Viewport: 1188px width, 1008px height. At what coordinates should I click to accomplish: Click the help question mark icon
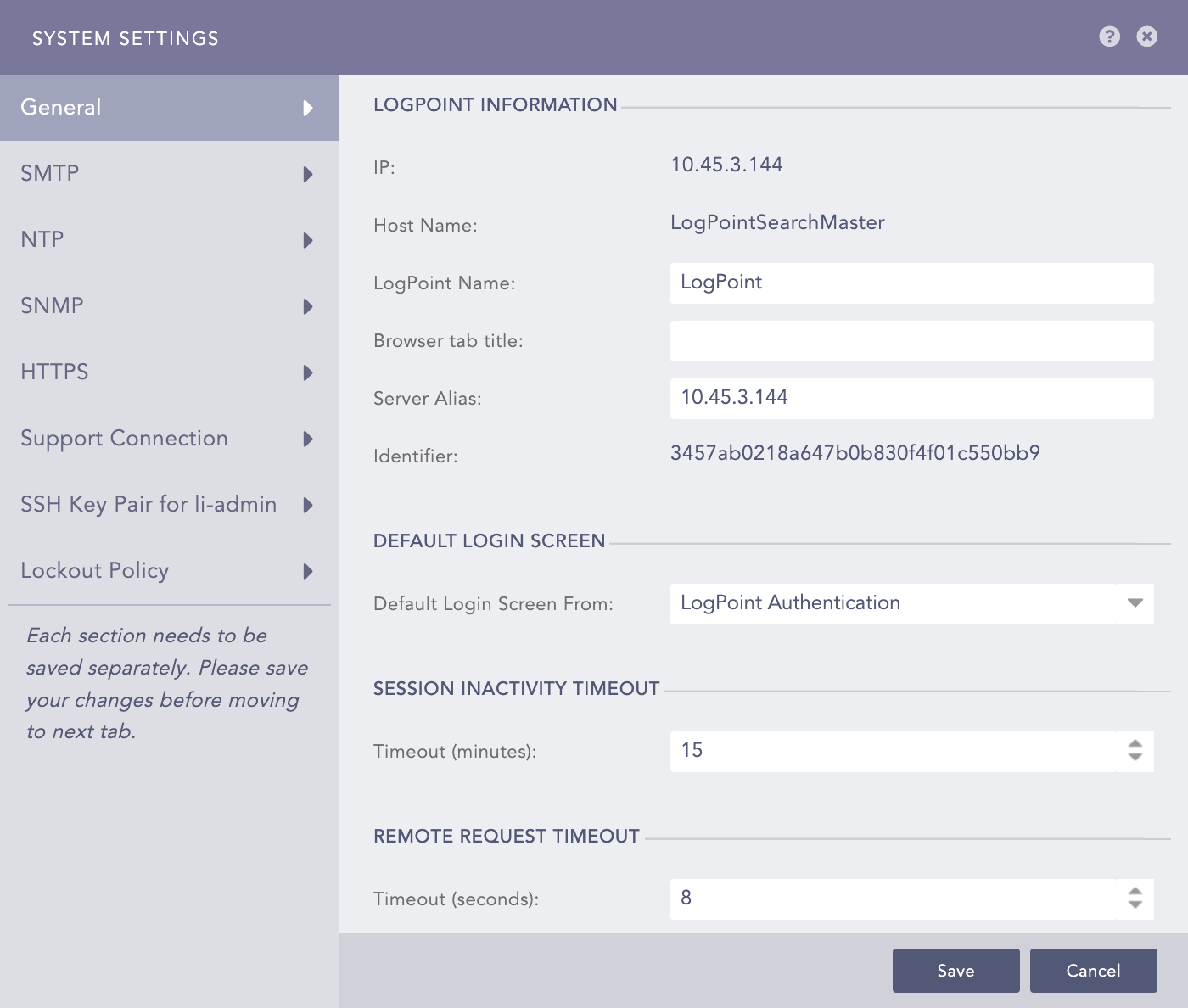(1109, 36)
